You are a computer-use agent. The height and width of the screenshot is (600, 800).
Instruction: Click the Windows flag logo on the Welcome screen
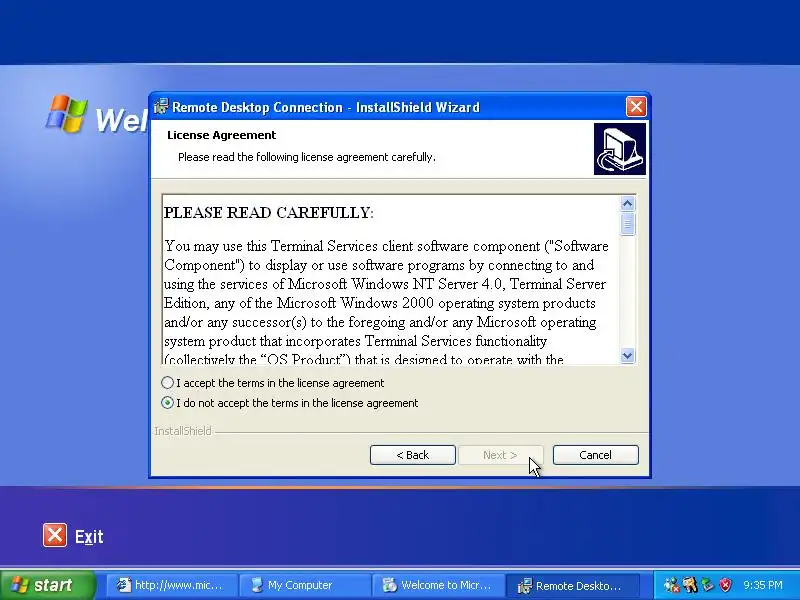click(66, 113)
